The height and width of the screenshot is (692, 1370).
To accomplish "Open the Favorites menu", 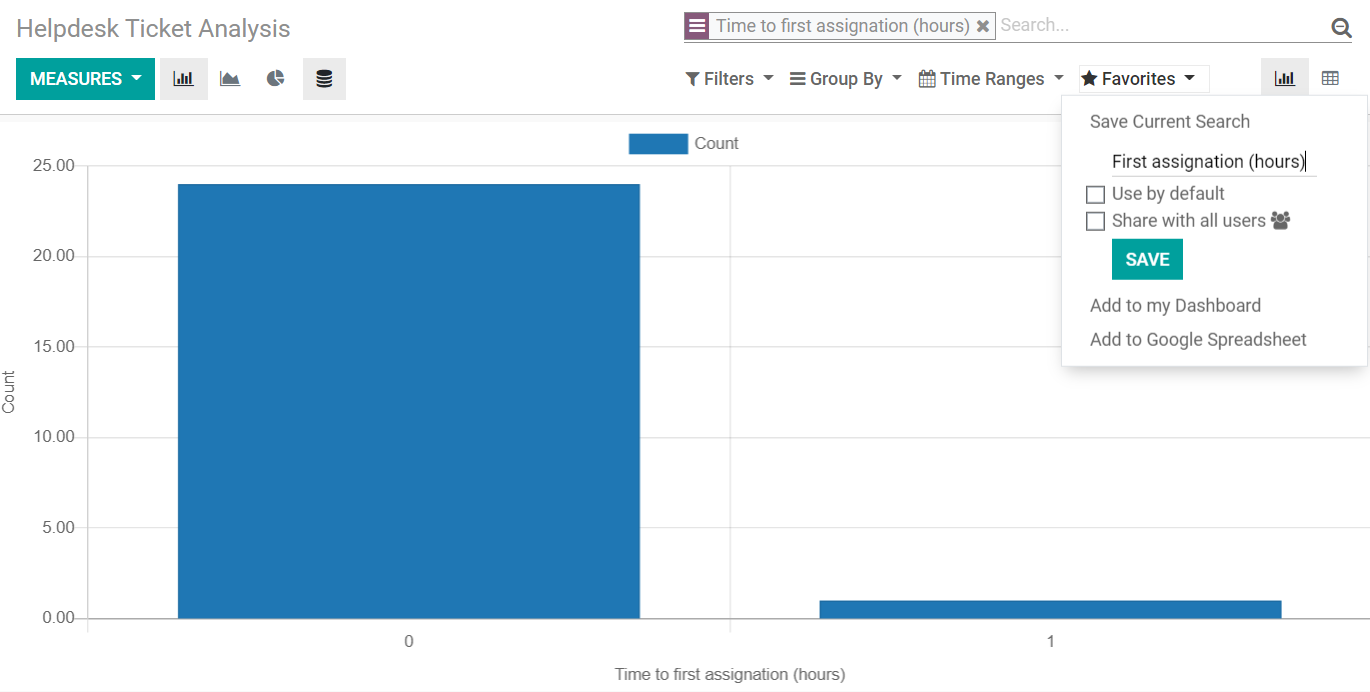I will [1142, 78].
